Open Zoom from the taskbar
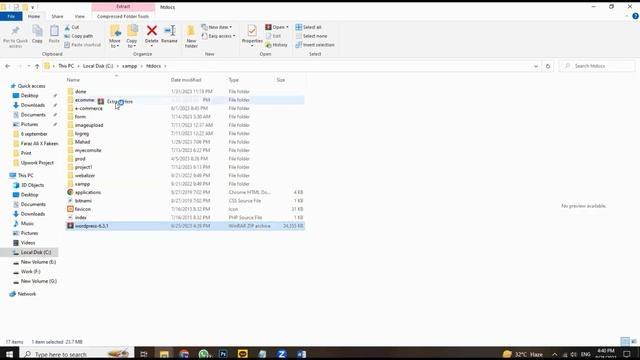Image resolution: width=640 pixels, height=360 pixels. (282, 354)
